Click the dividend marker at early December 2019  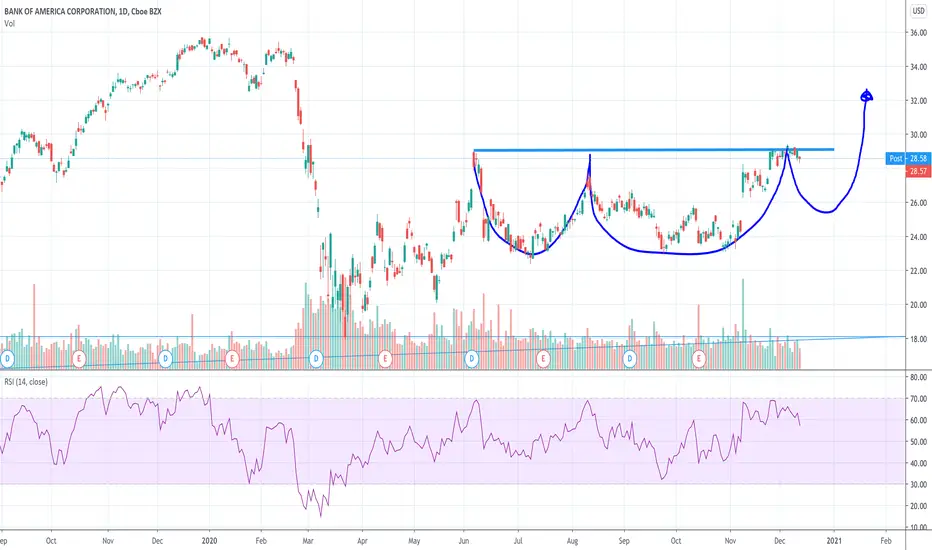[166, 359]
